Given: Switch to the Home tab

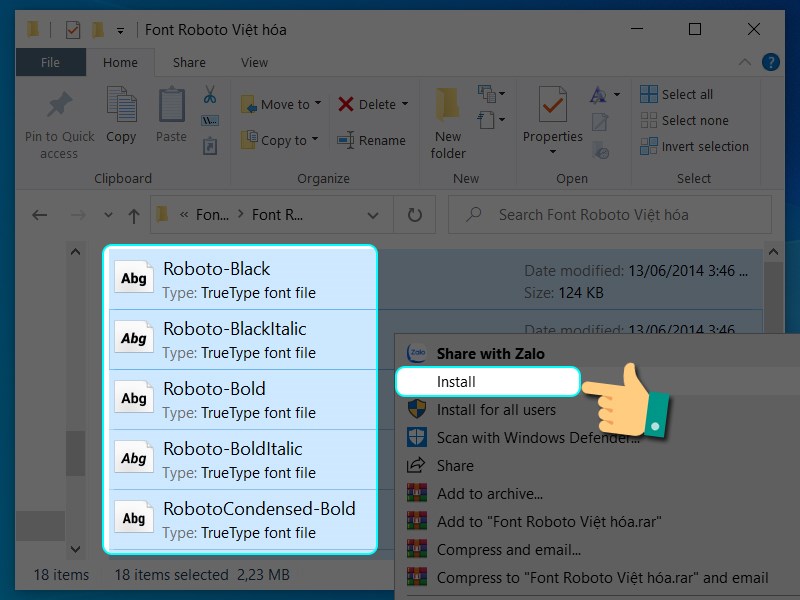Looking at the screenshot, I should [120, 62].
